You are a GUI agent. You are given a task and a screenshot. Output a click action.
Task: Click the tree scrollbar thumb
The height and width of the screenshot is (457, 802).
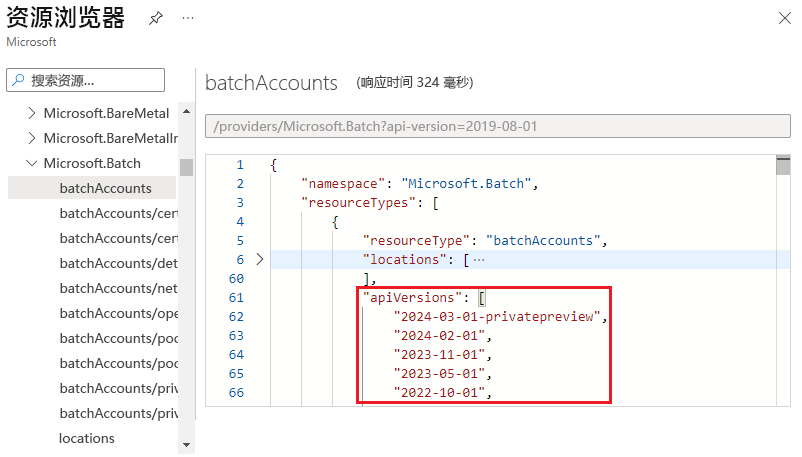pos(187,167)
